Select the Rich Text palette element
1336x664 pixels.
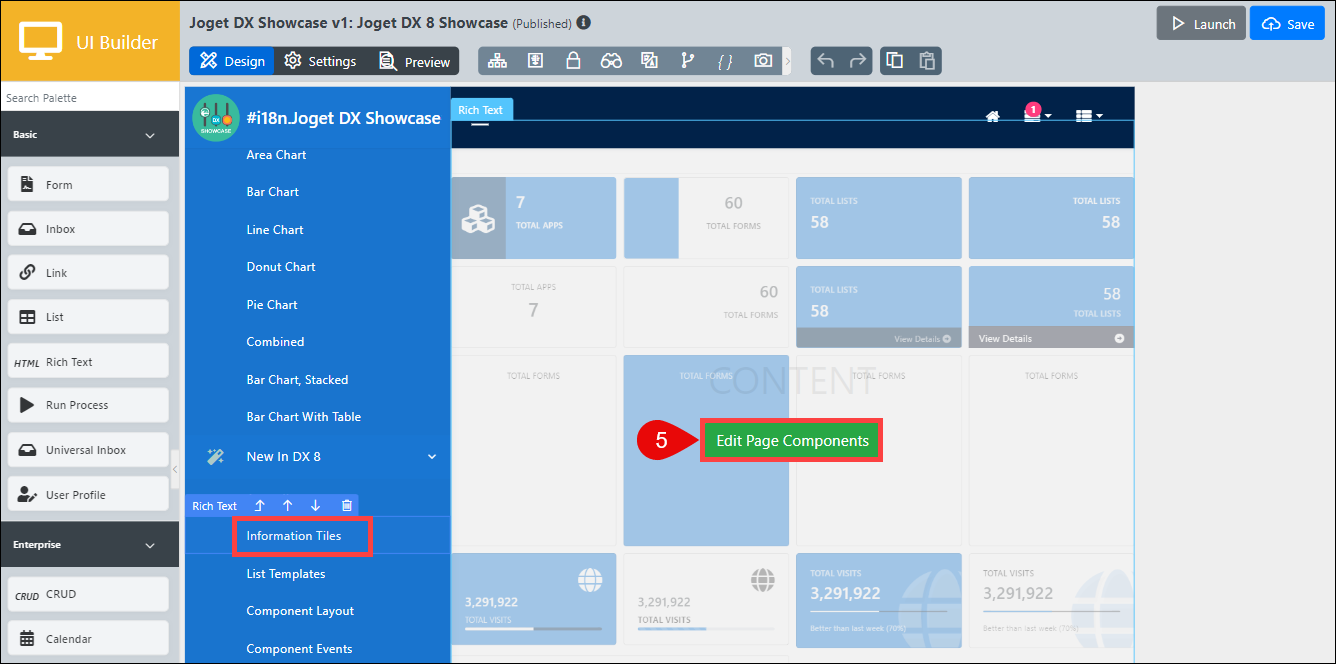pos(88,362)
